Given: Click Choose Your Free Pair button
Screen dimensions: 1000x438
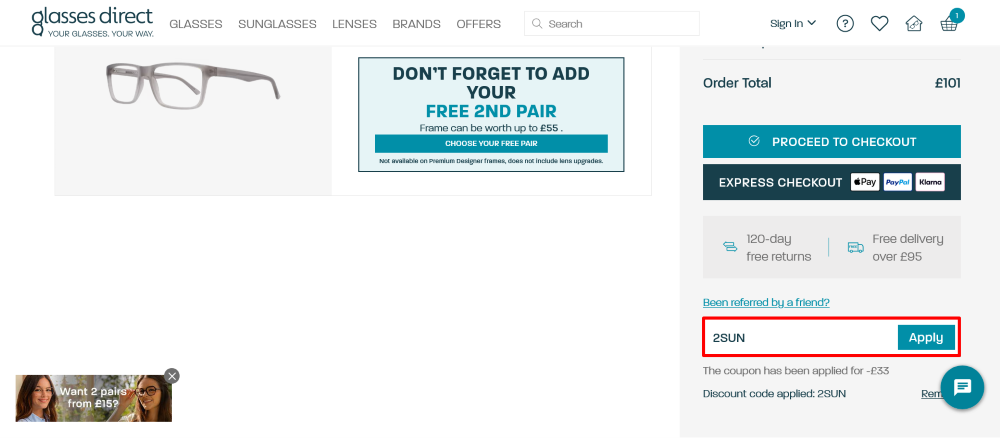Looking at the screenshot, I should (x=491, y=143).
